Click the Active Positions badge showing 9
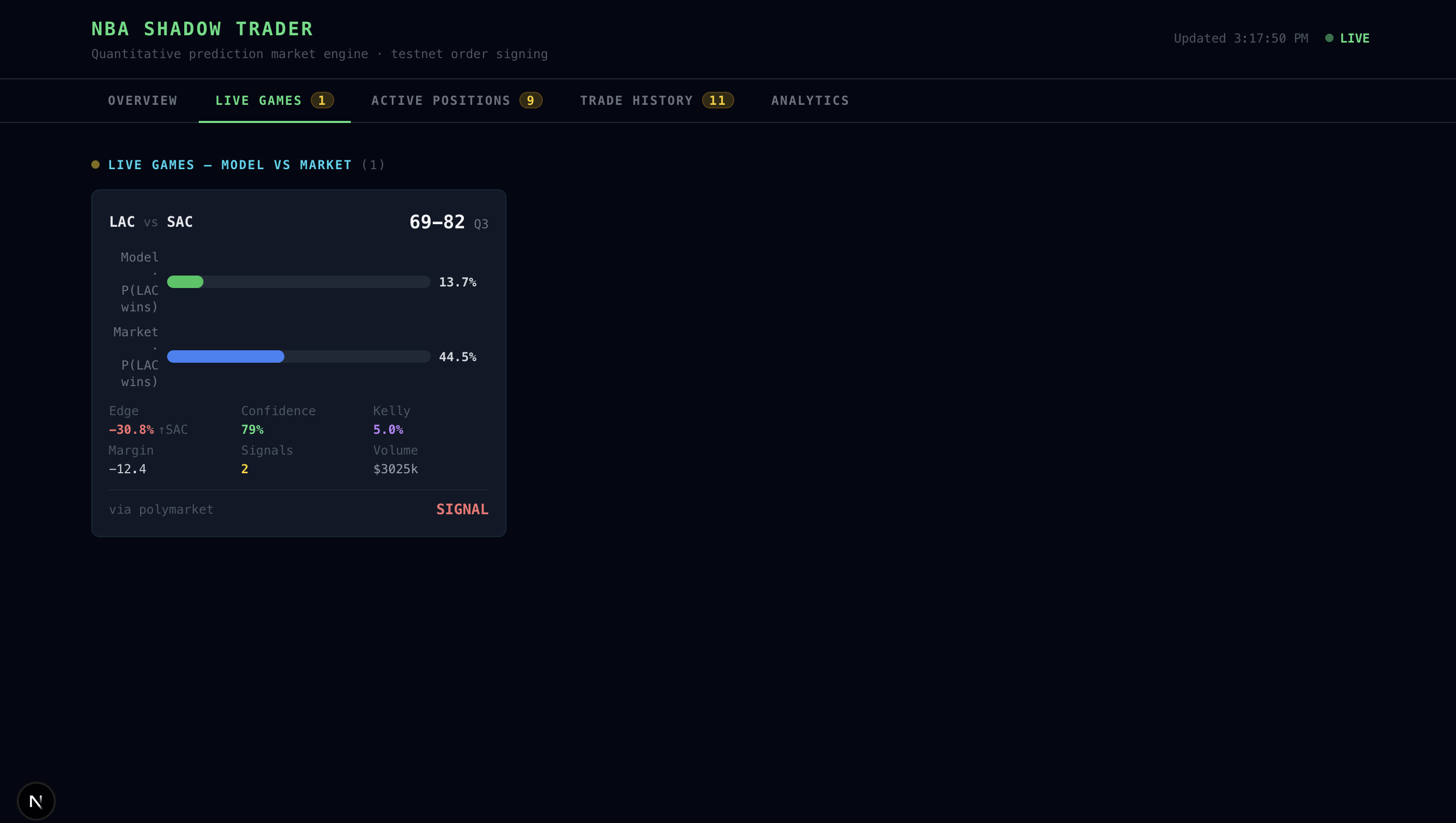 point(530,101)
